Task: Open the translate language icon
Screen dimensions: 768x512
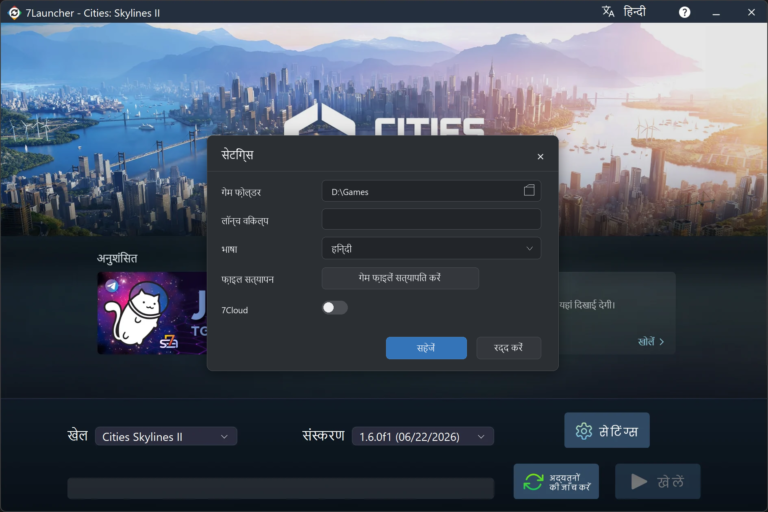Action: [608, 11]
